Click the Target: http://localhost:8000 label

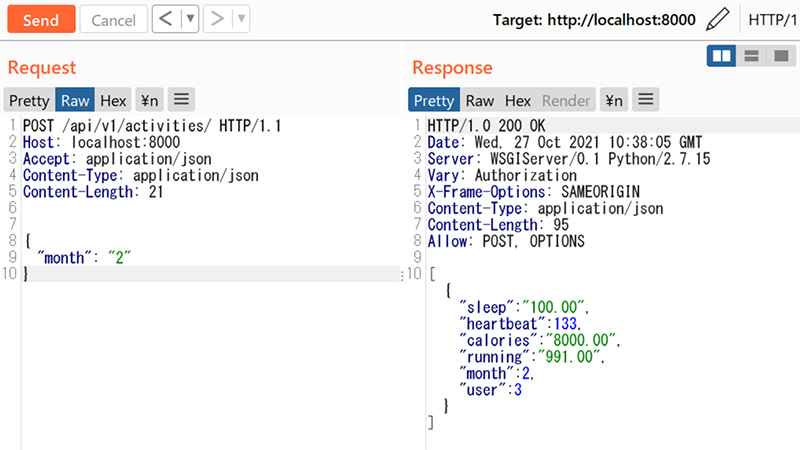tap(594, 20)
